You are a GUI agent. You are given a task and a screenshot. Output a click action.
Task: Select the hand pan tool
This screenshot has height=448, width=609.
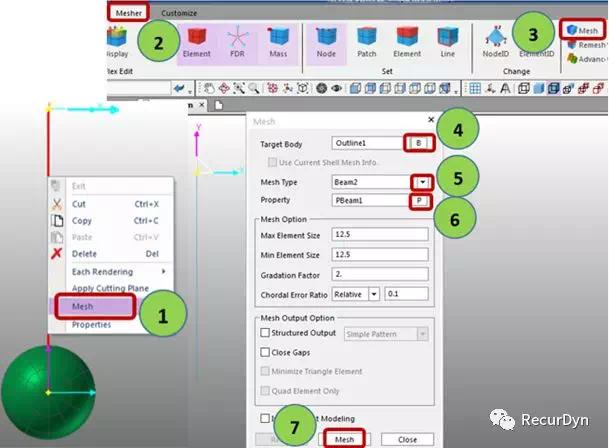pyautogui.click(x=209, y=89)
